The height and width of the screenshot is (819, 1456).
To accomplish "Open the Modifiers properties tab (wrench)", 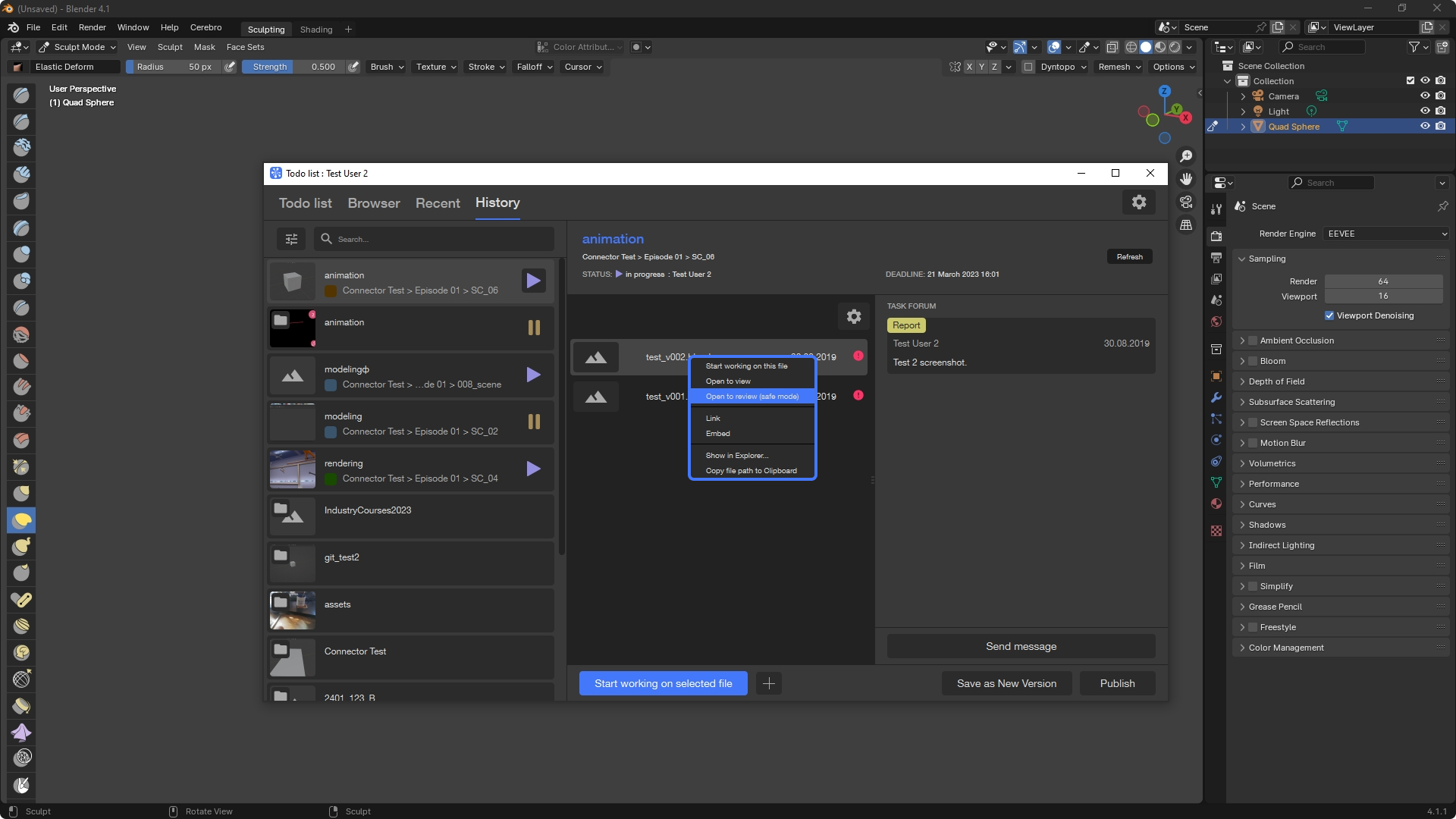I will [x=1216, y=397].
